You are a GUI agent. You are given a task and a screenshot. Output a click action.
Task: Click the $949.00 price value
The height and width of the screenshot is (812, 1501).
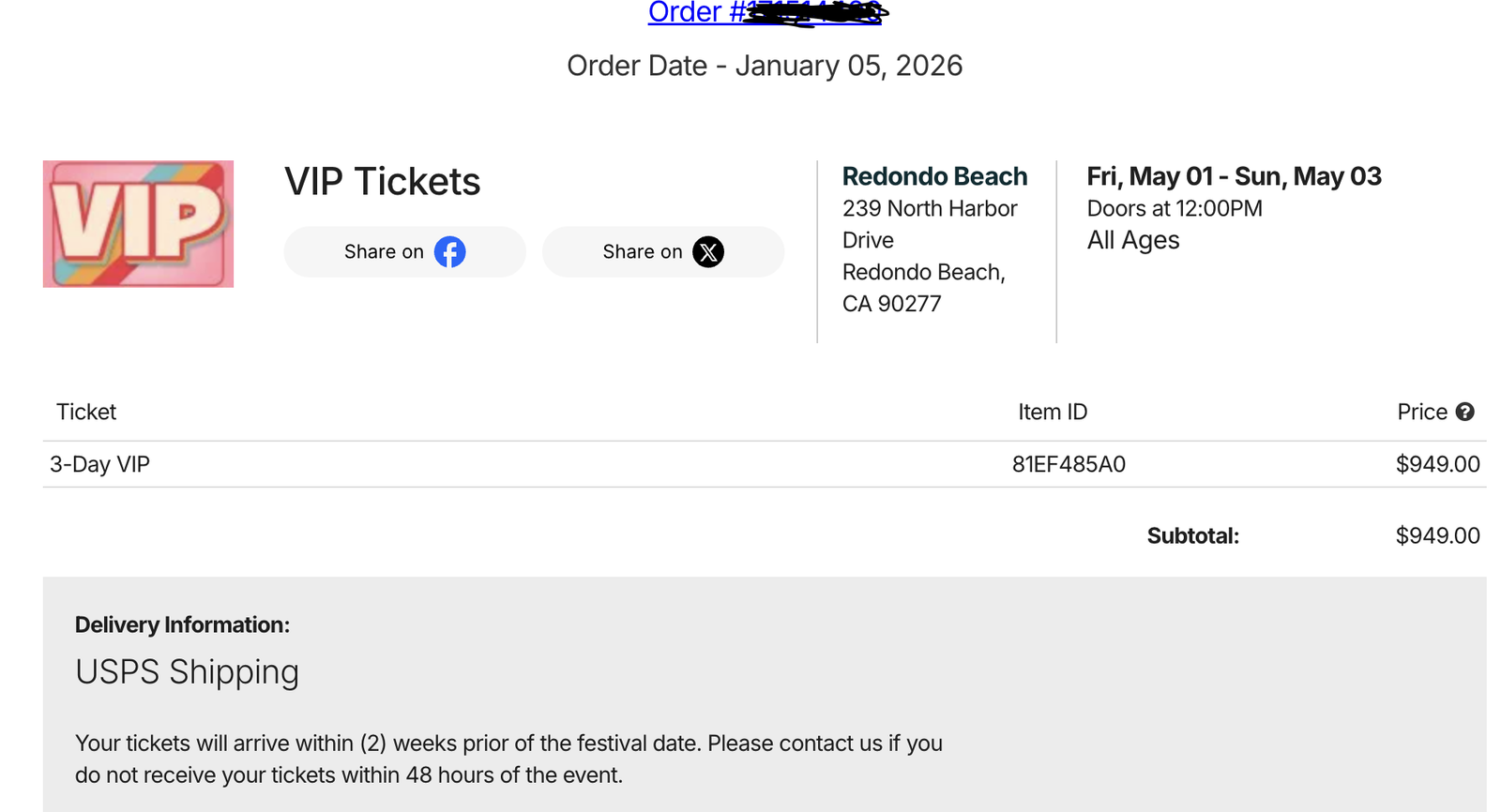pos(1437,463)
